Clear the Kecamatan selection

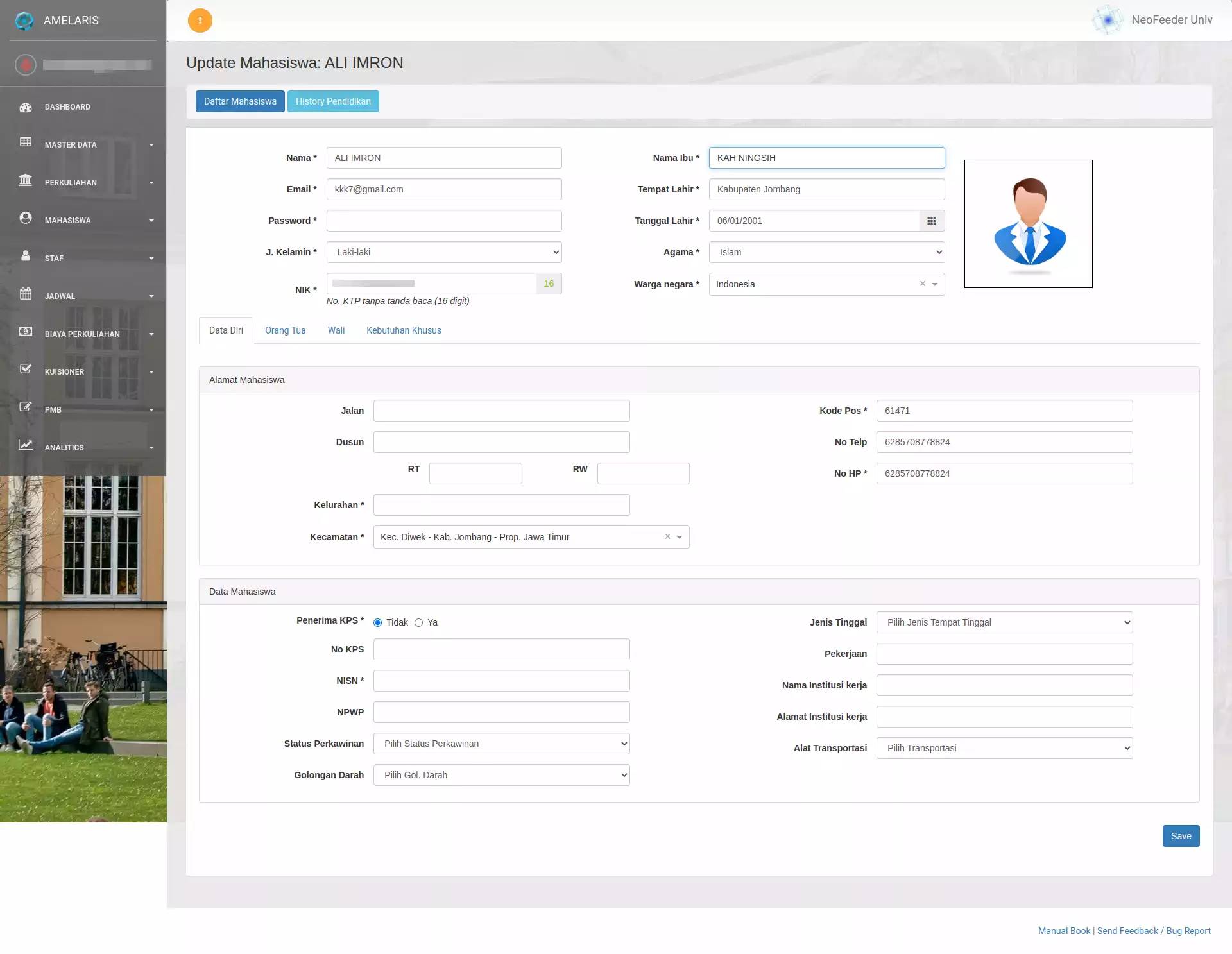point(667,536)
